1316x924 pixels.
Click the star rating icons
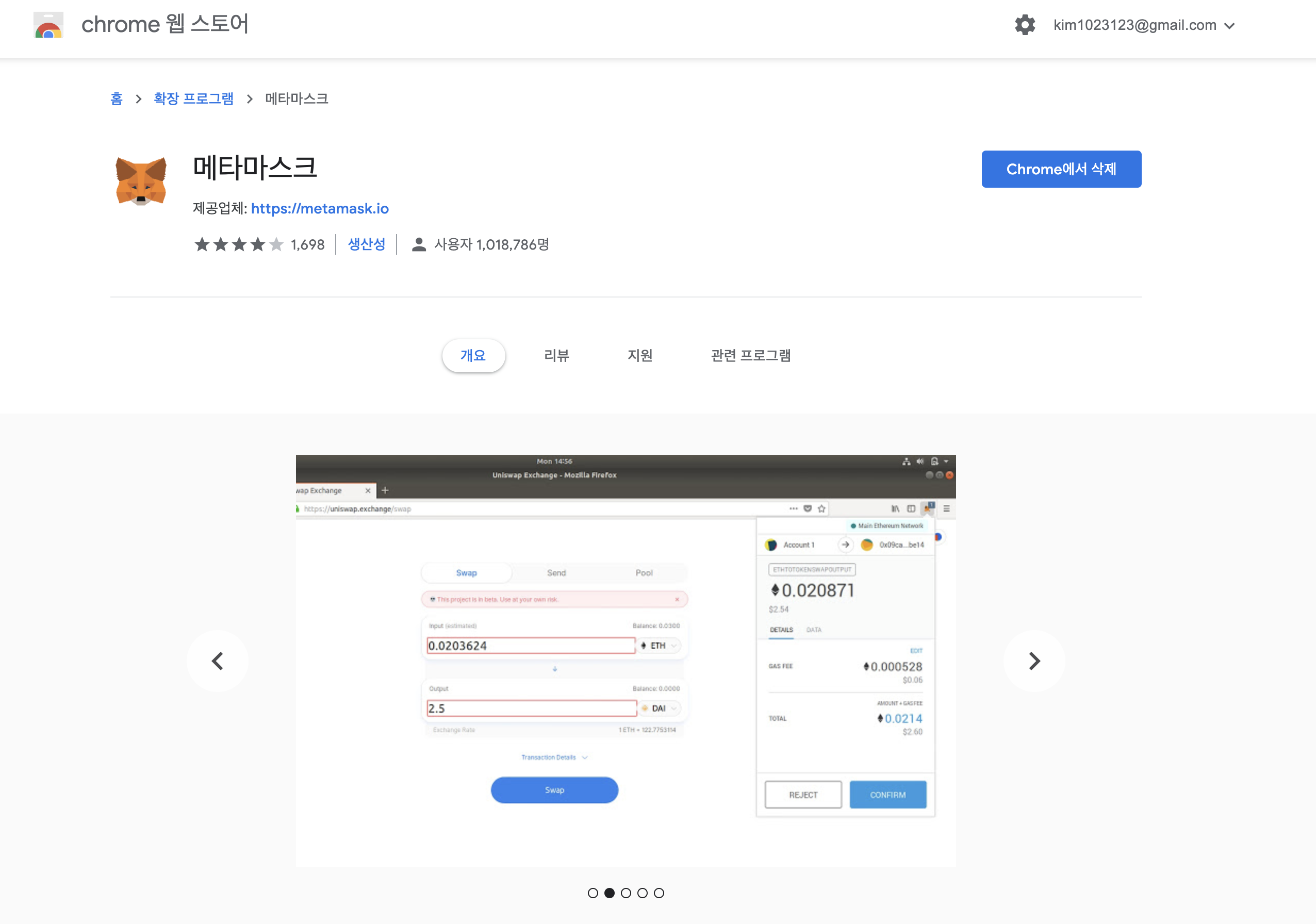point(238,245)
